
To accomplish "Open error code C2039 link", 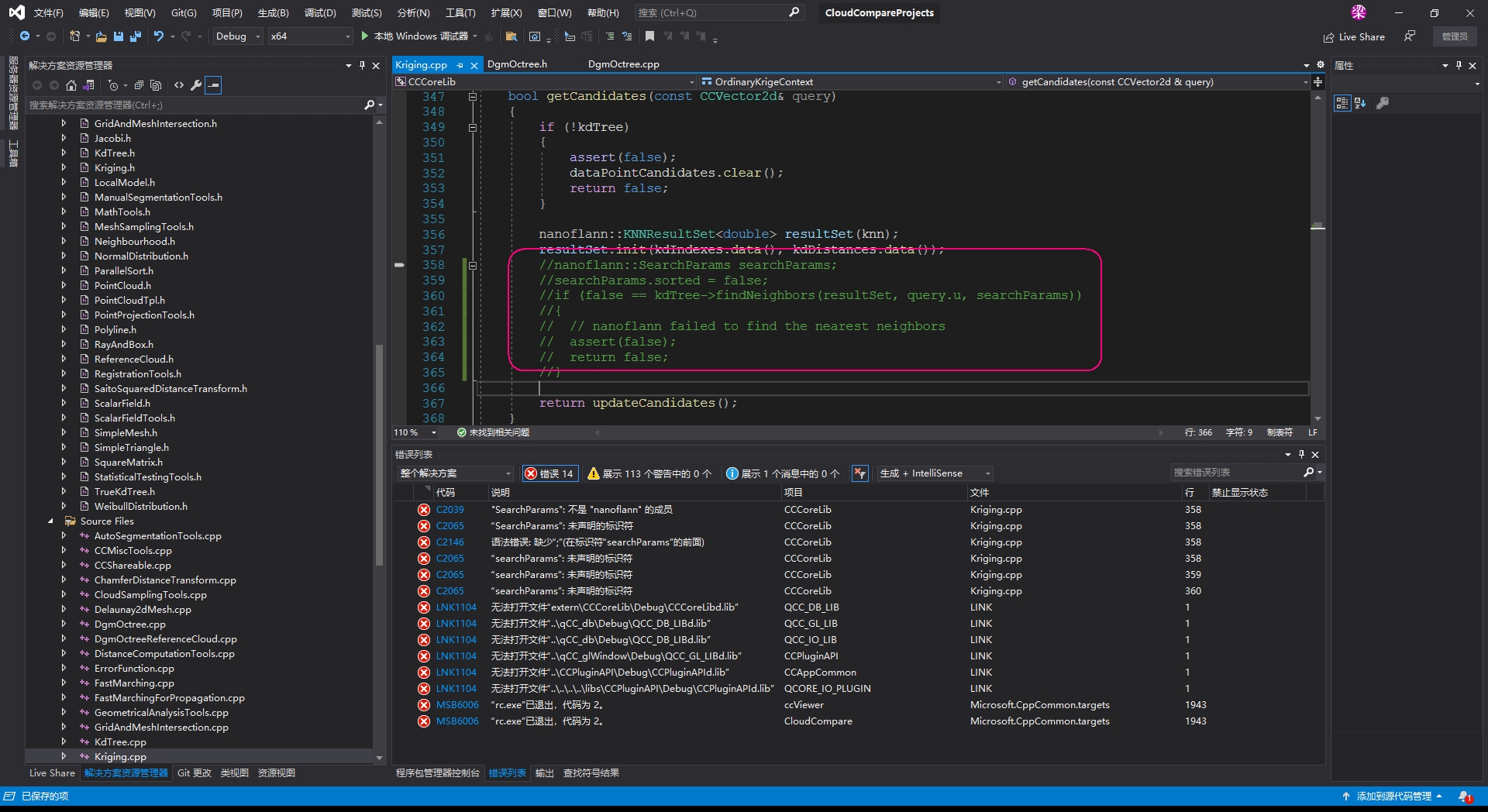I will pyautogui.click(x=449, y=510).
